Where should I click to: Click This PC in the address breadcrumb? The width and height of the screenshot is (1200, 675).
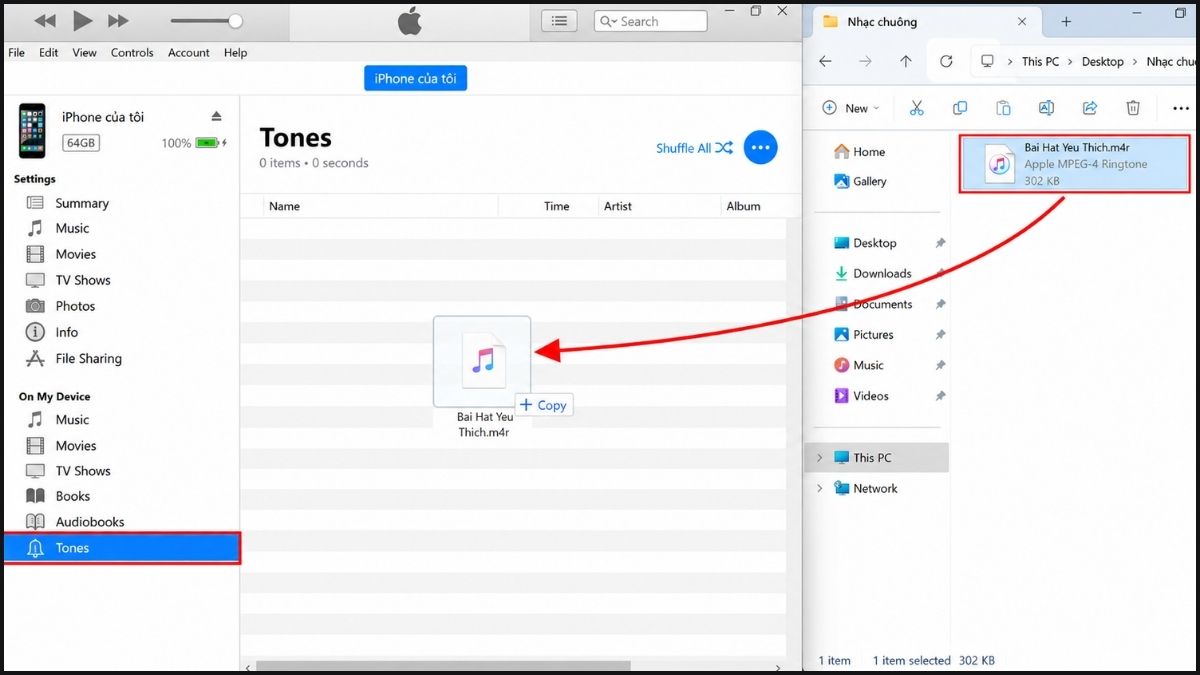tap(1040, 61)
